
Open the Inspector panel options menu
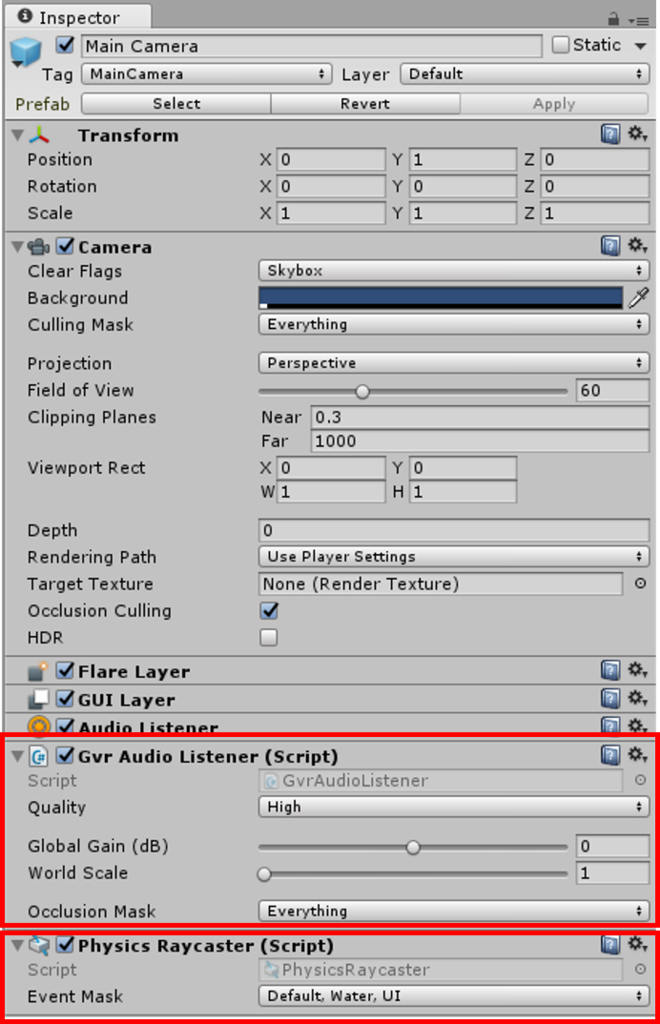click(638, 20)
